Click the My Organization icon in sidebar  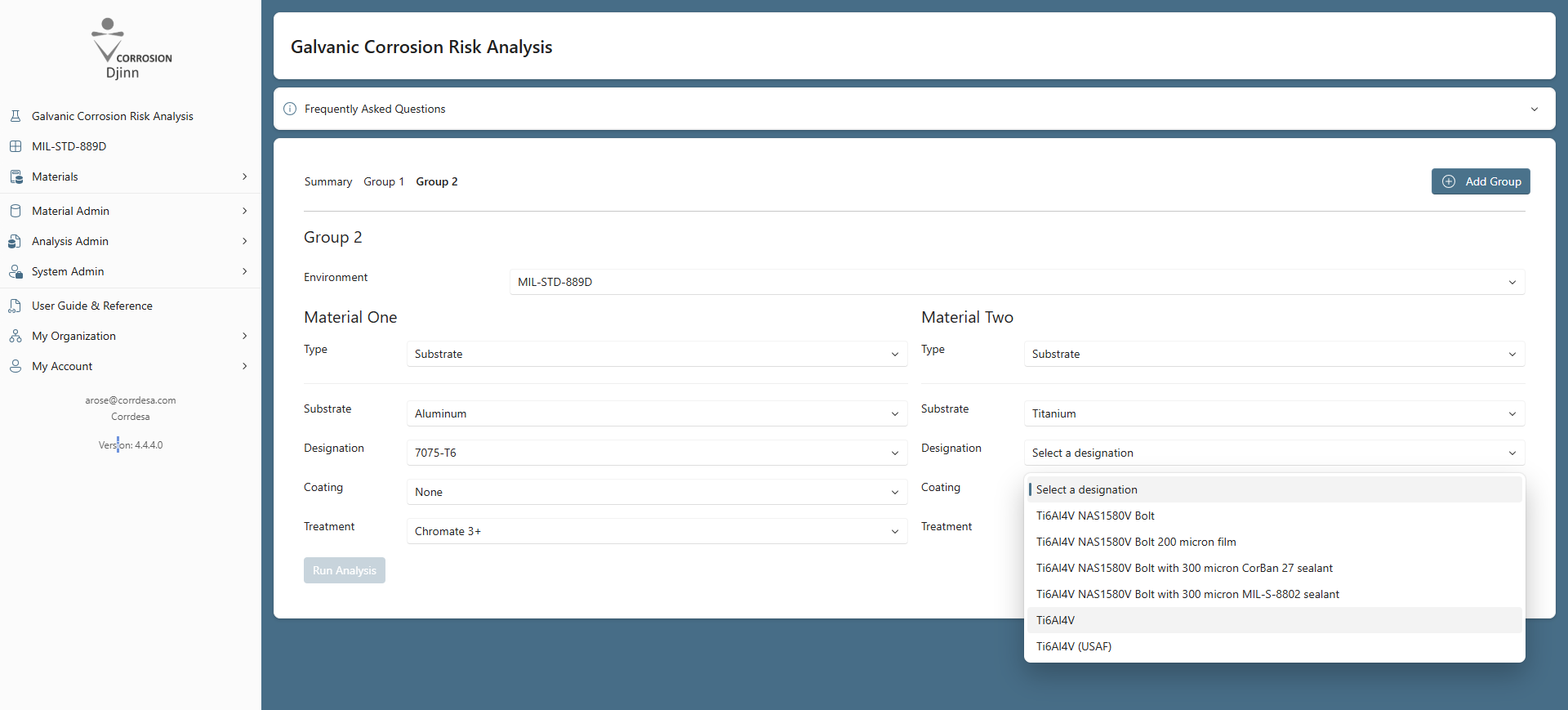point(16,336)
